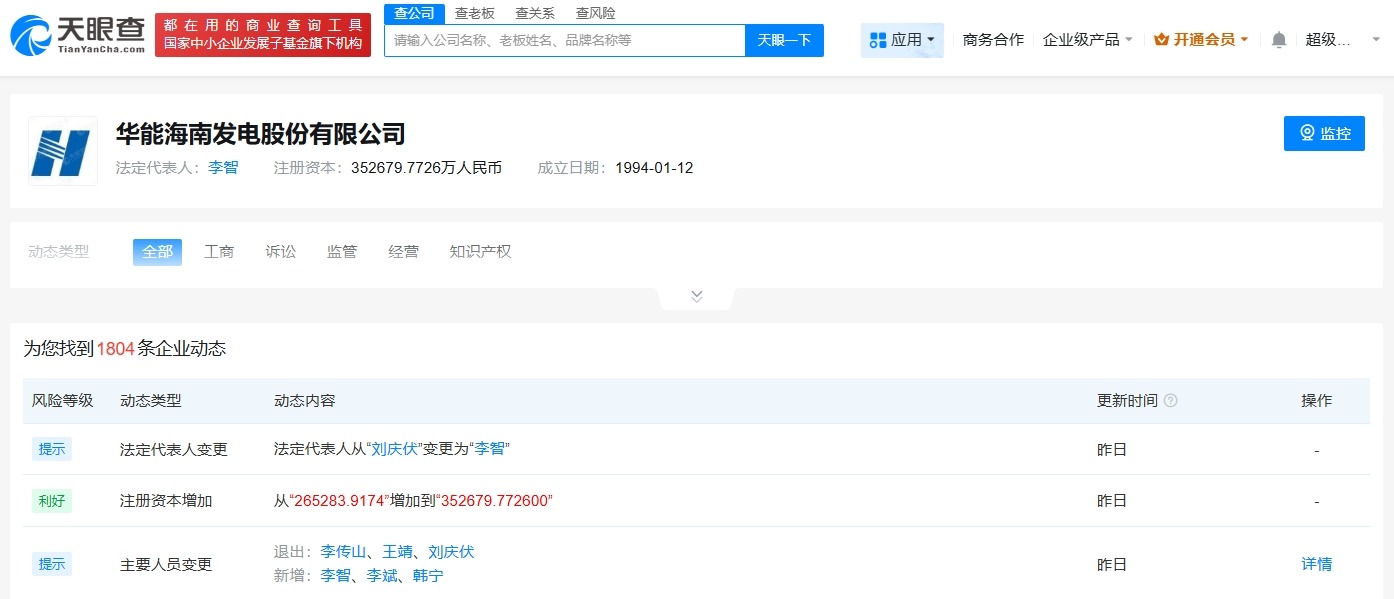Select the 工商 filter tab
Viewport: 1394px width, 599px height.
(x=219, y=251)
